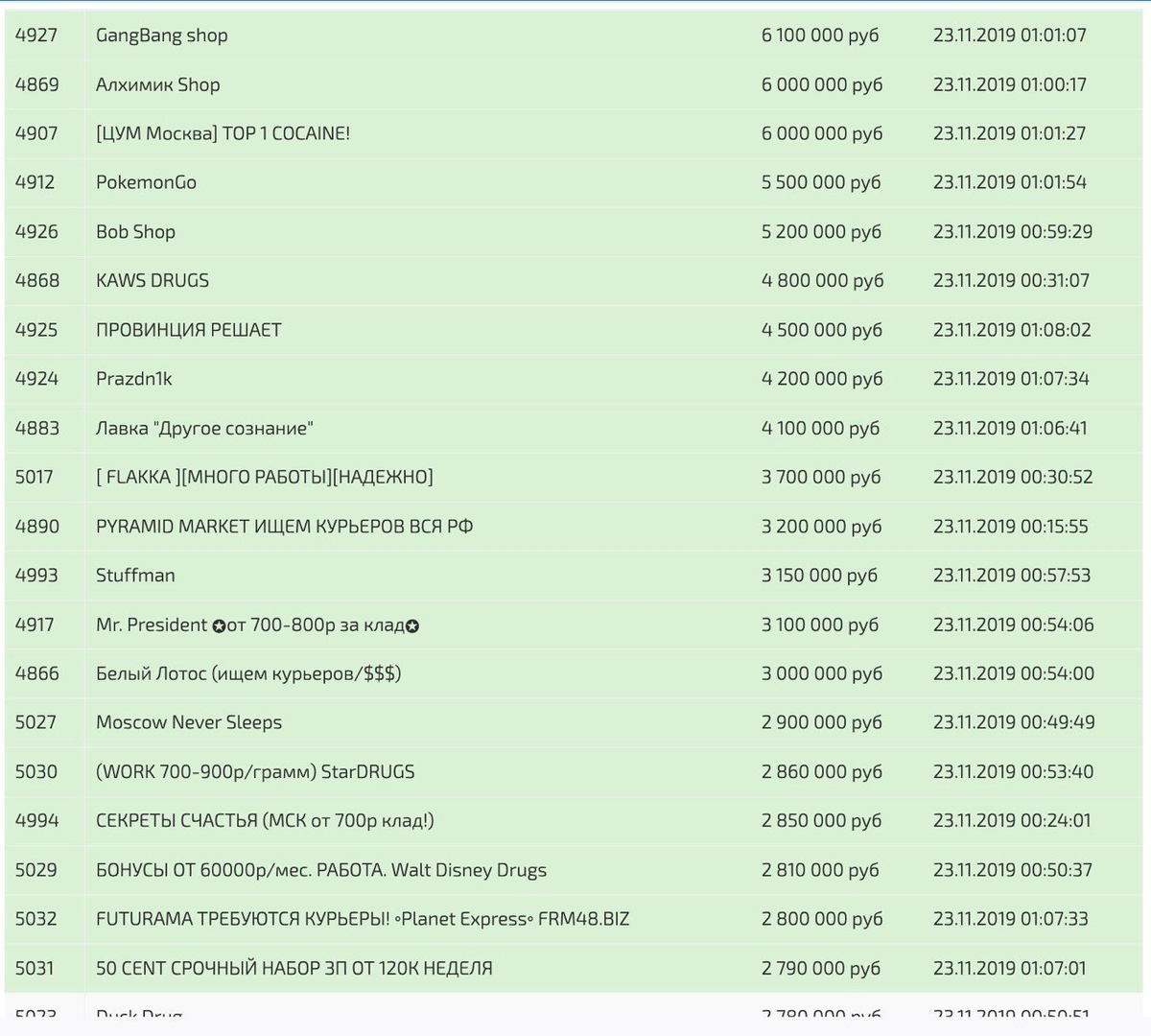Viewport: 1151px width, 1036px height.
Task: Click timestamp 23.11.2019 00:31:07
Action: 1012,280
